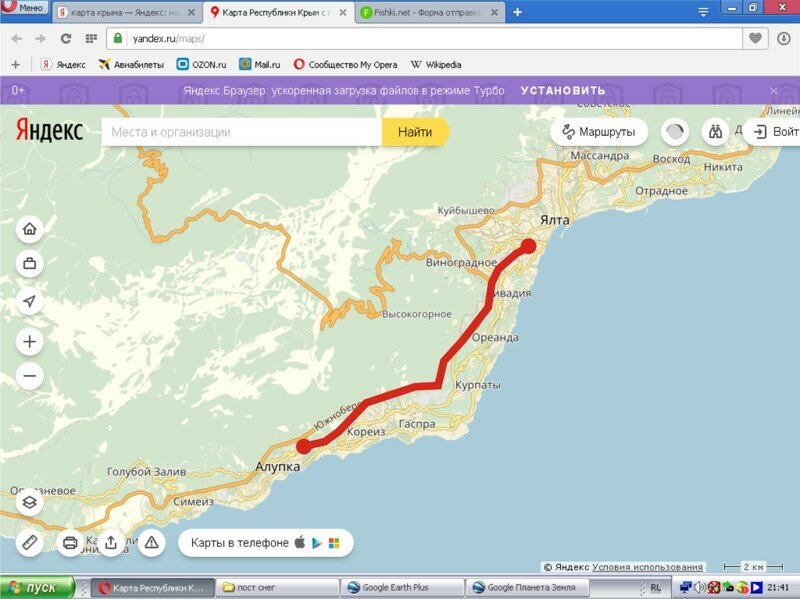Click the Алупка label on the map
Image resolution: width=800 pixels, height=599 pixels.
click(x=278, y=466)
